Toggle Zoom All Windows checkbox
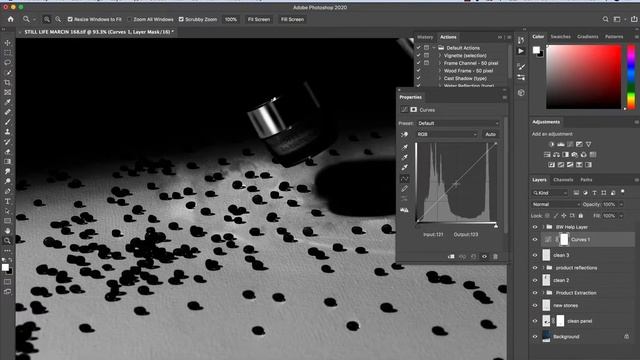Image resolution: width=640 pixels, height=360 pixels. [x=129, y=19]
